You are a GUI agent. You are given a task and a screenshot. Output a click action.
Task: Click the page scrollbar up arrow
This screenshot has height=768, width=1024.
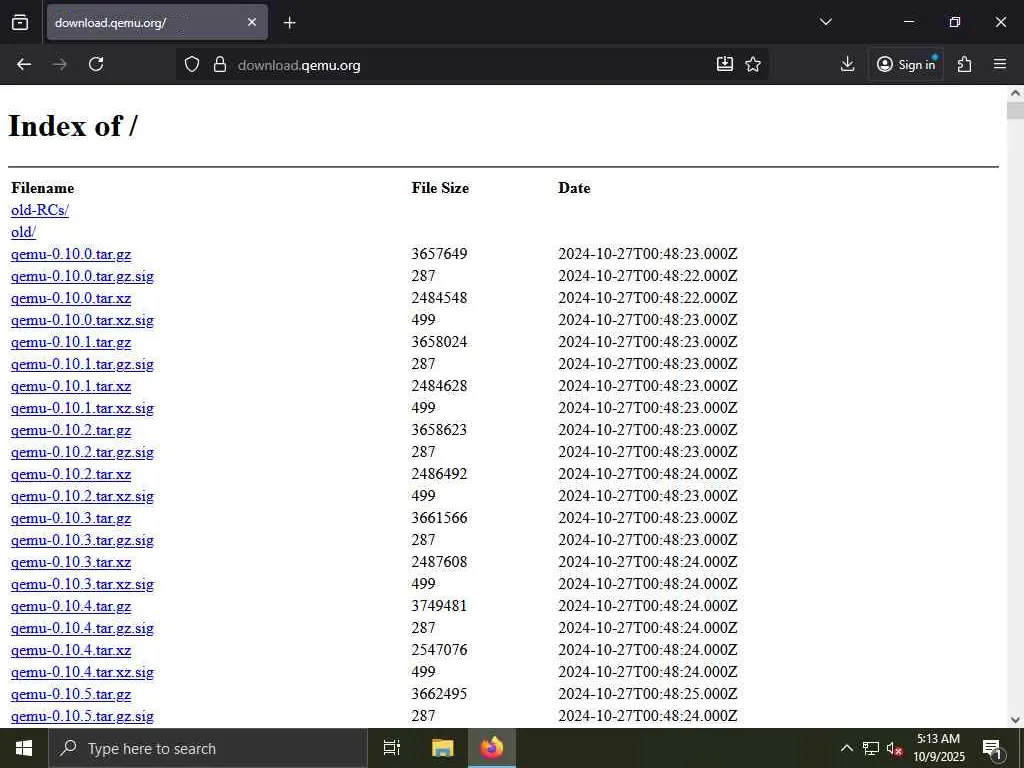pos(1015,93)
